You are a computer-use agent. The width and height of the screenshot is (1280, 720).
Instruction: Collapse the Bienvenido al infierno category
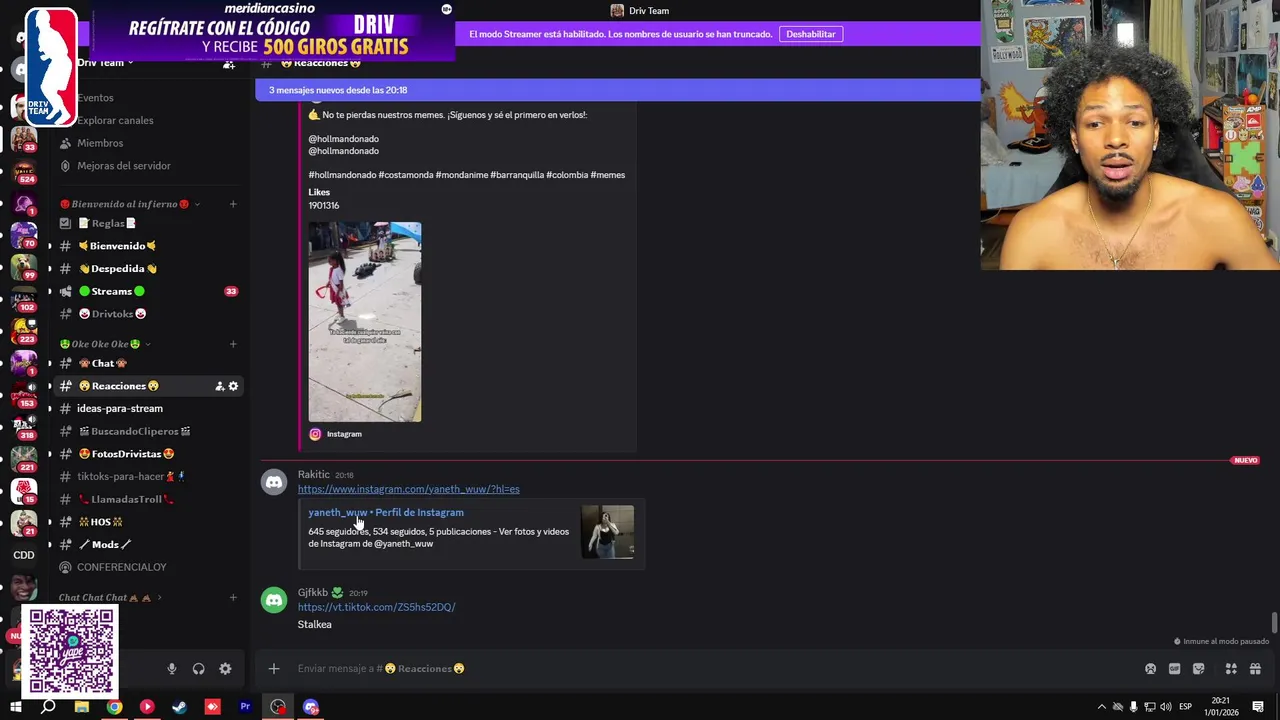click(130, 204)
